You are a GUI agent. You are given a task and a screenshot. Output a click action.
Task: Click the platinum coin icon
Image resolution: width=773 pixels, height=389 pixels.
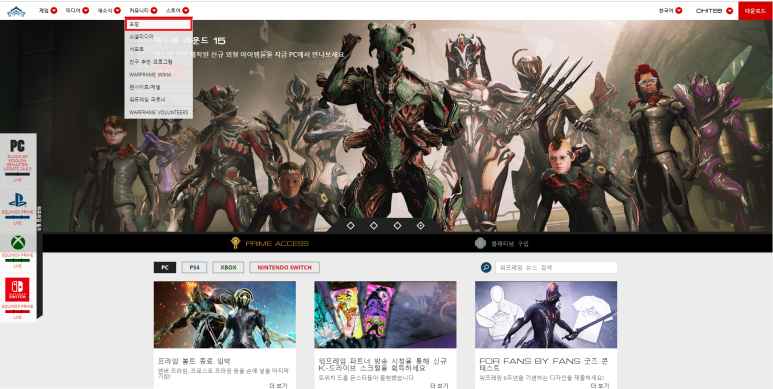[x=480, y=244]
